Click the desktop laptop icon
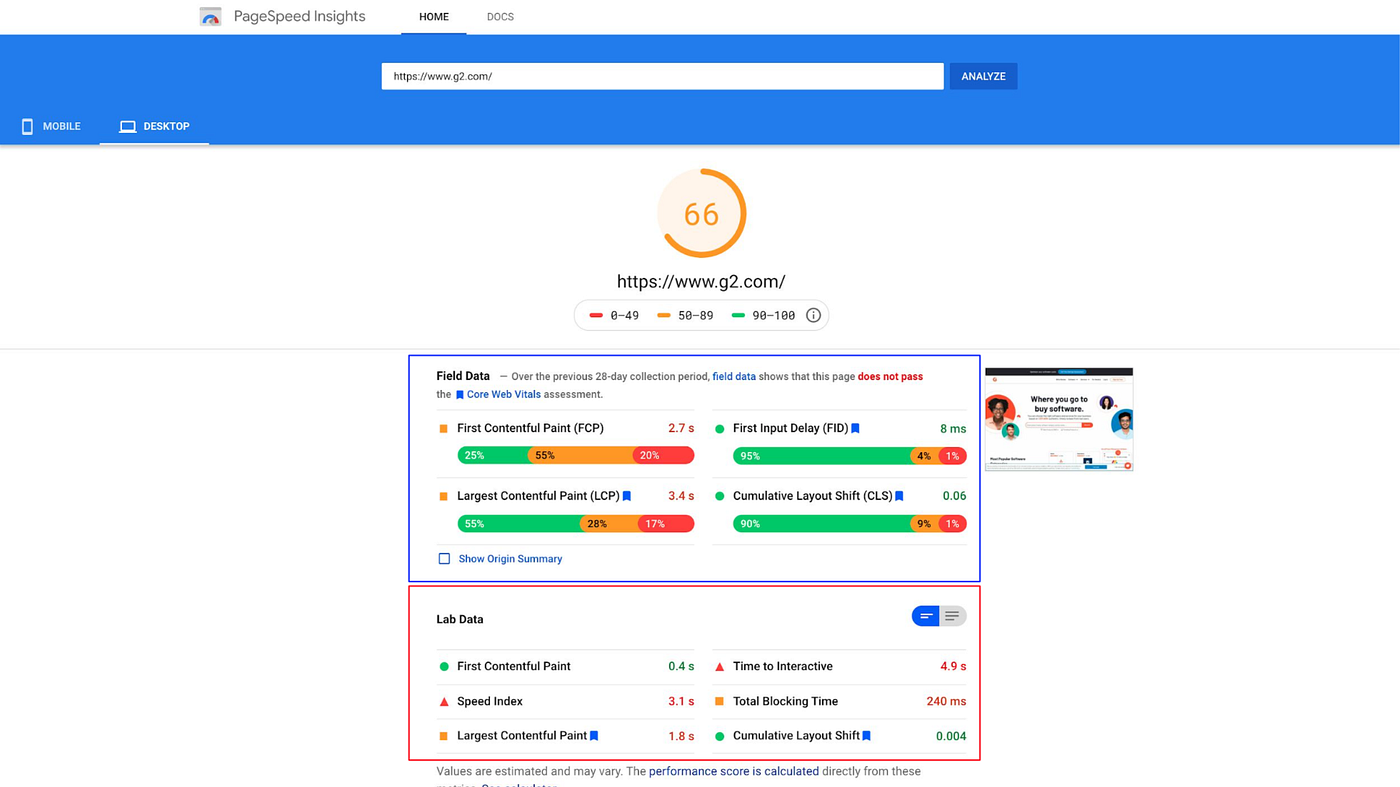 point(127,126)
